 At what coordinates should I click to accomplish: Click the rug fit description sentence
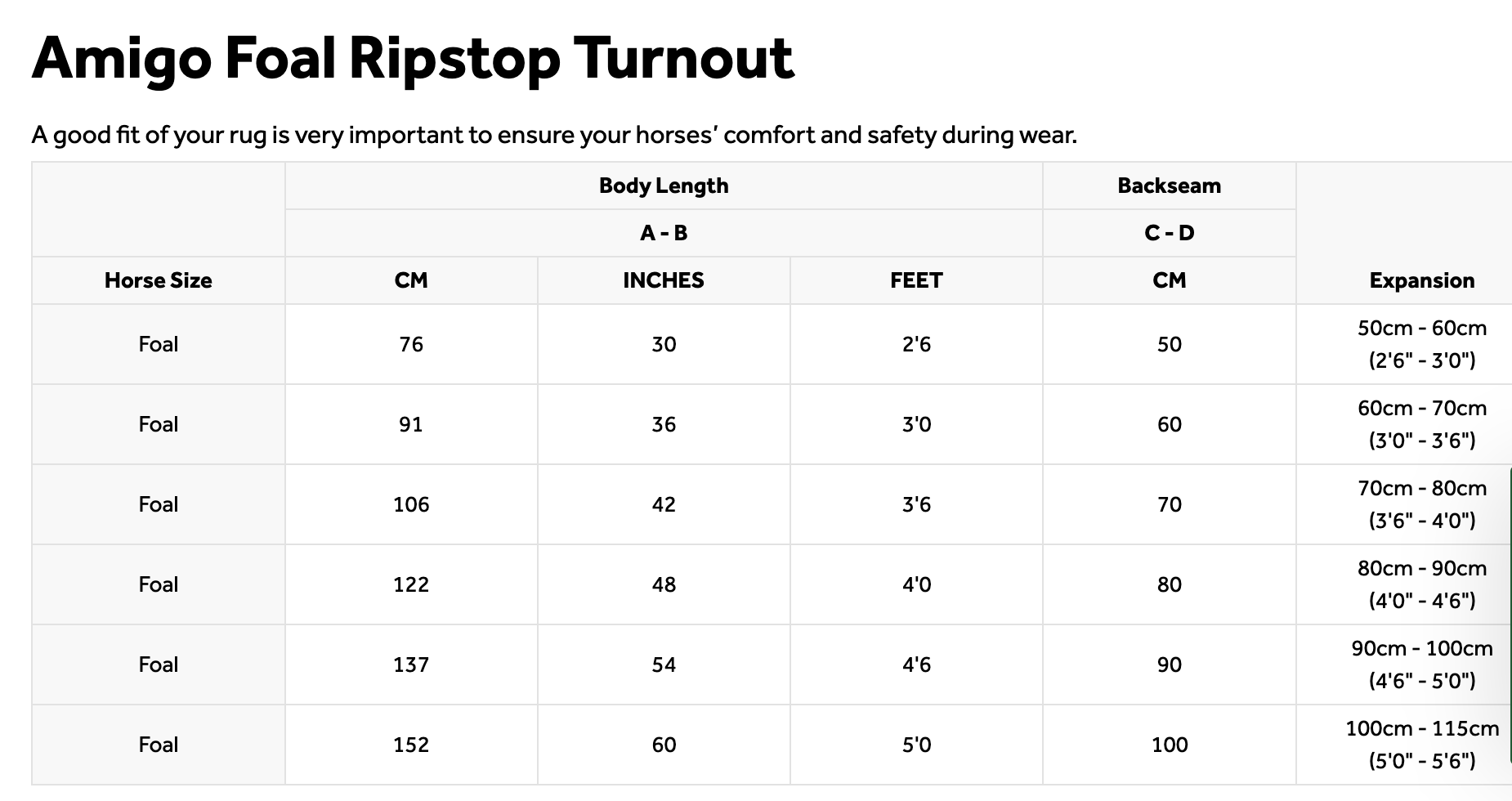(554, 135)
